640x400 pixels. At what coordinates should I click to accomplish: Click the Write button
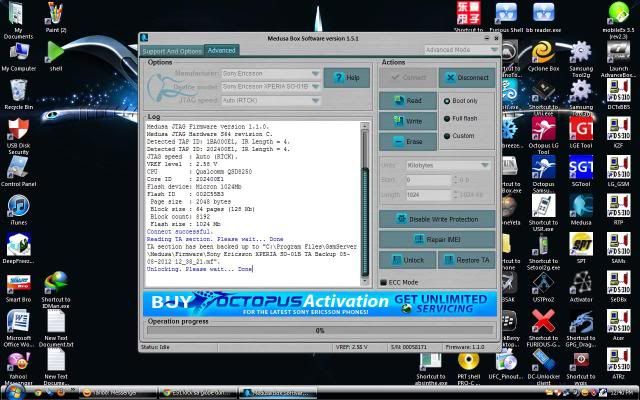coord(408,121)
